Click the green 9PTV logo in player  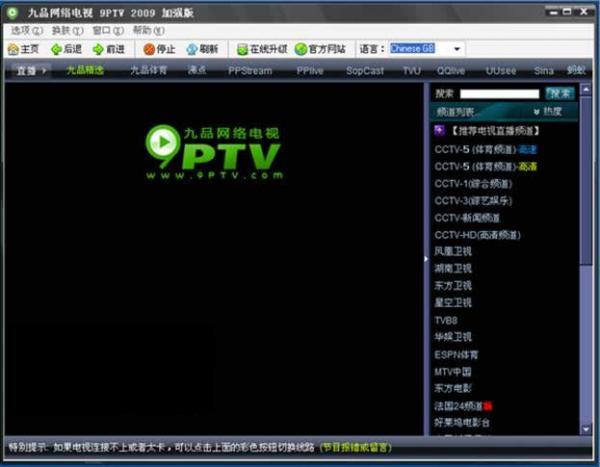click(214, 152)
